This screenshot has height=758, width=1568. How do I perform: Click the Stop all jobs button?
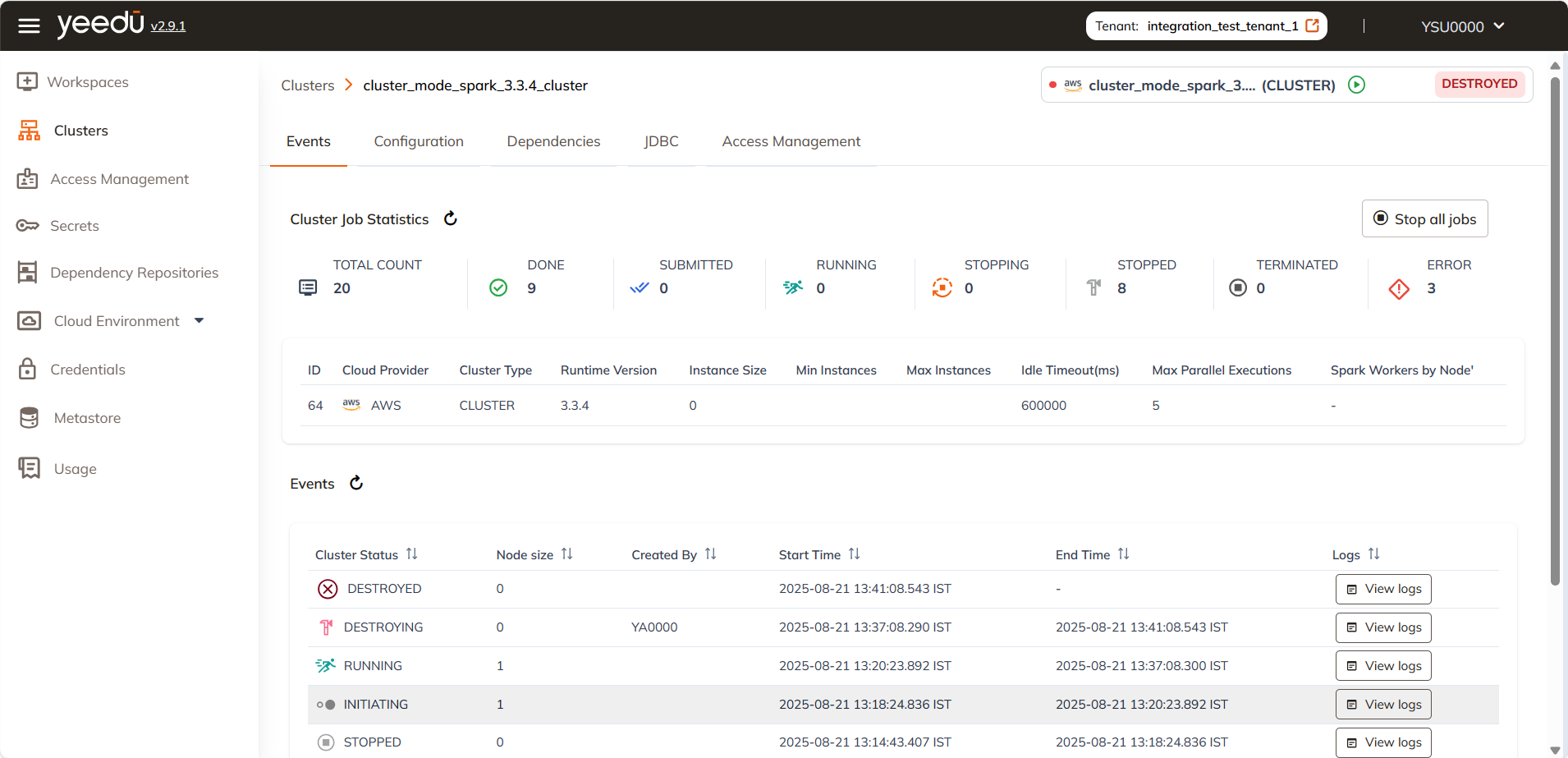pos(1424,218)
